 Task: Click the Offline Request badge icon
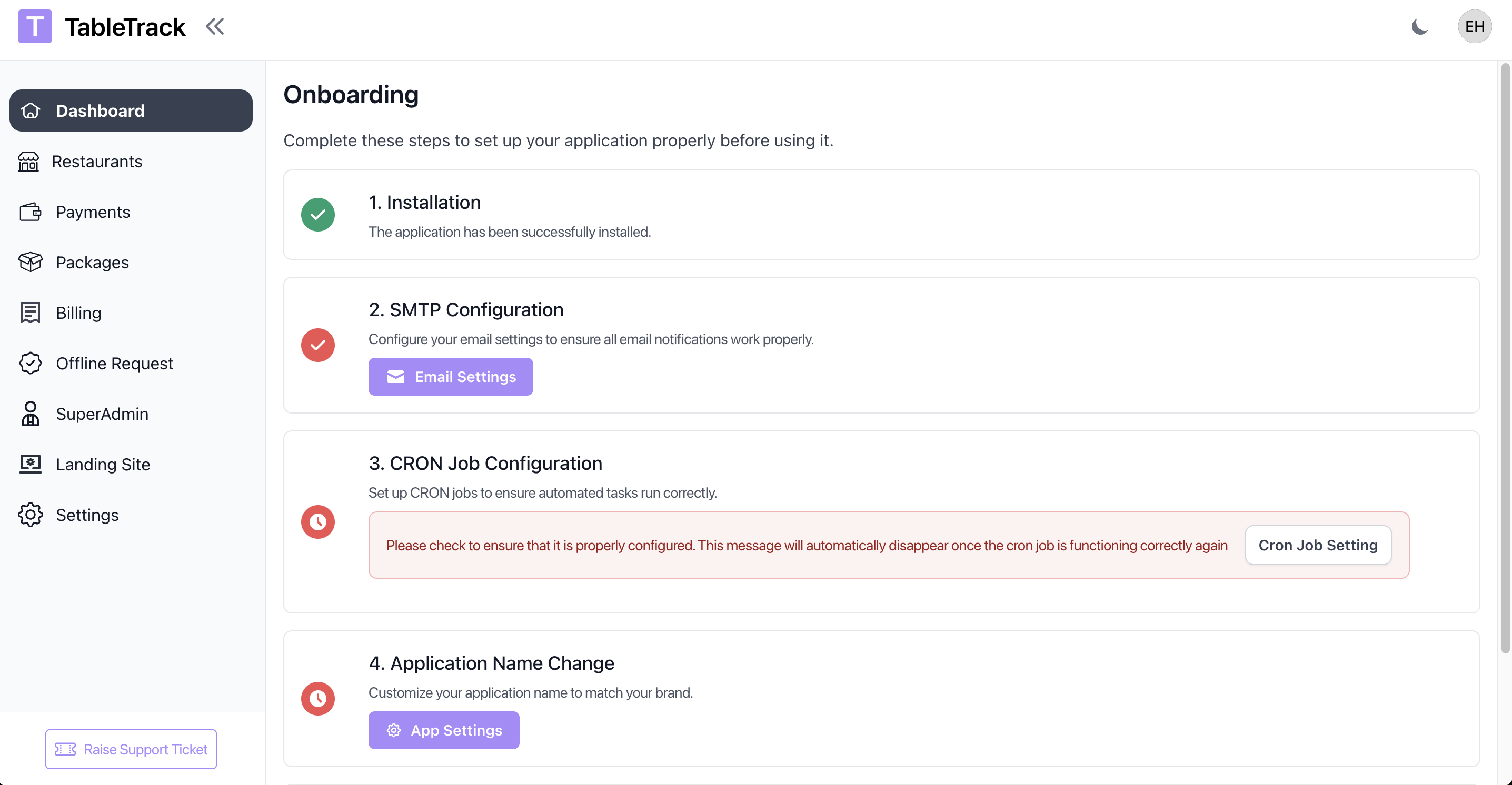click(30, 363)
